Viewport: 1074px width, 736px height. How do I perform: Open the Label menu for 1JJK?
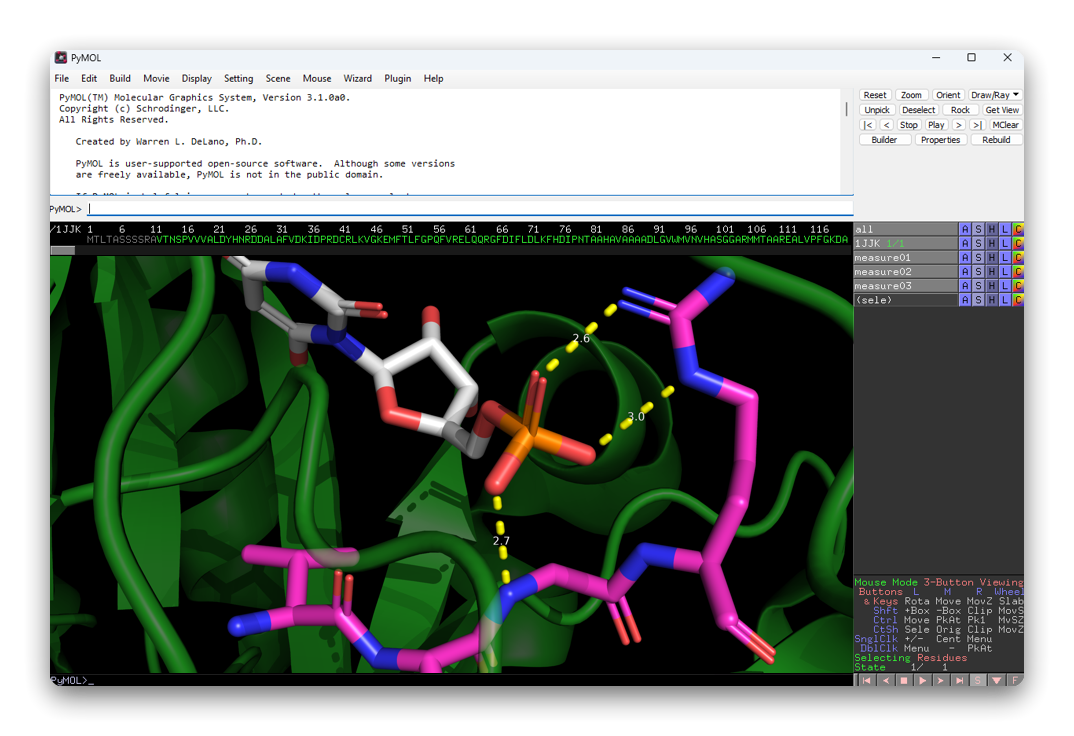[1005, 243]
